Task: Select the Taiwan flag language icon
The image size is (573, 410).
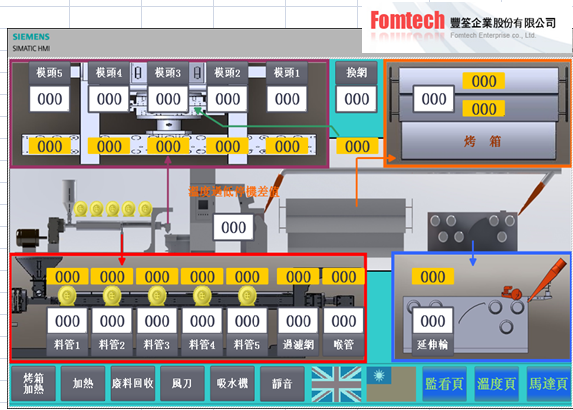Action: (391, 384)
